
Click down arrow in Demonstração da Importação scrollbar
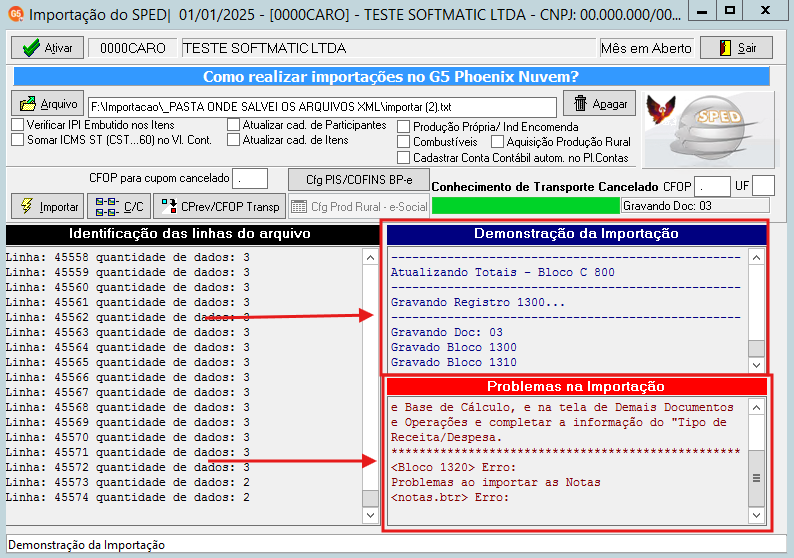[757, 365]
